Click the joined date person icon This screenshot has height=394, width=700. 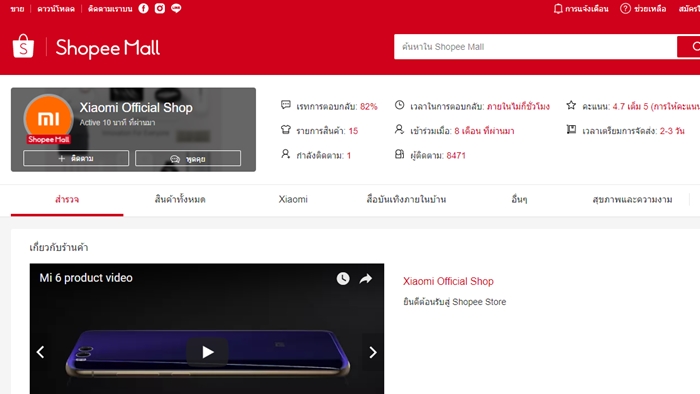click(x=399, y=129)
